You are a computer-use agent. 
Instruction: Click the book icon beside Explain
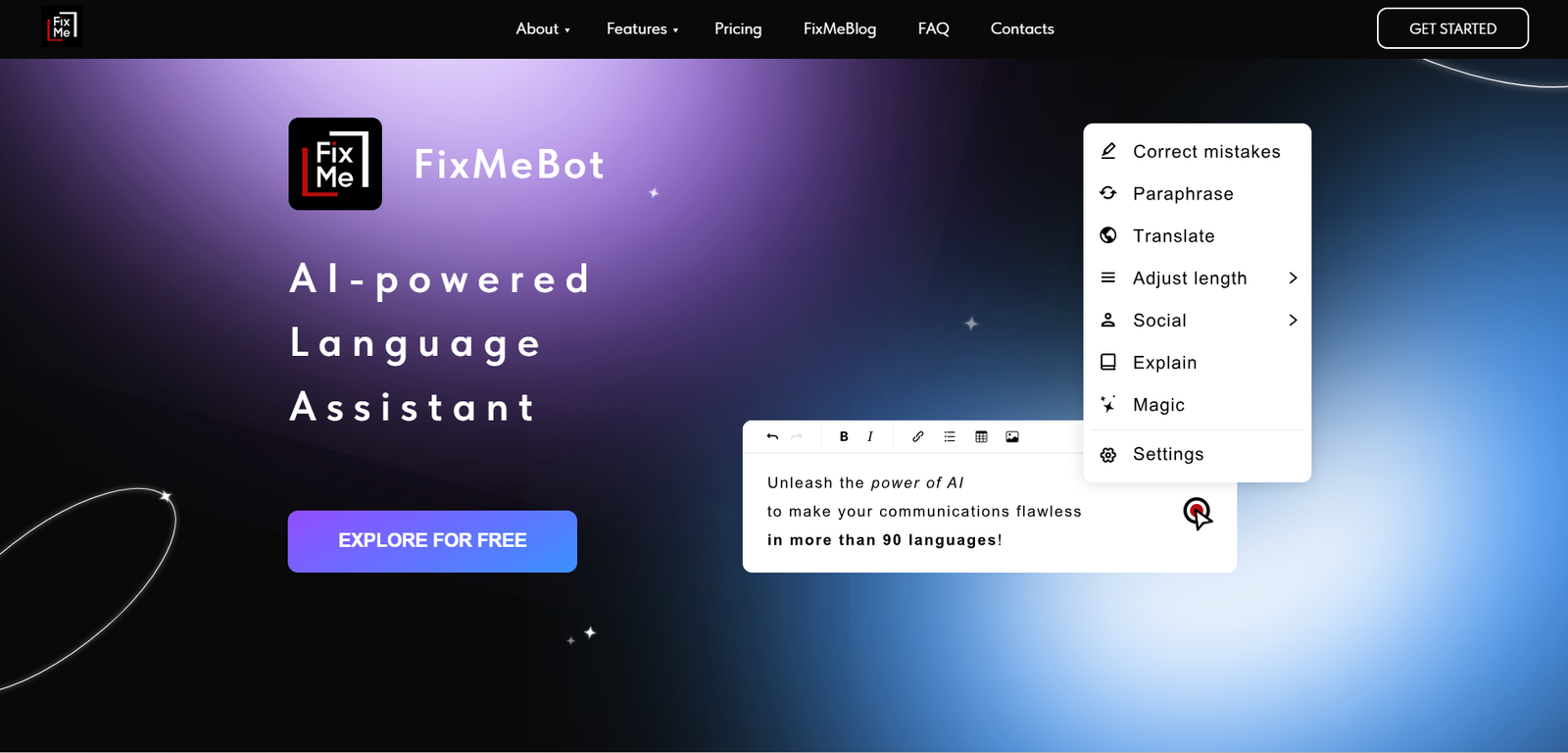pos(1108,362)
